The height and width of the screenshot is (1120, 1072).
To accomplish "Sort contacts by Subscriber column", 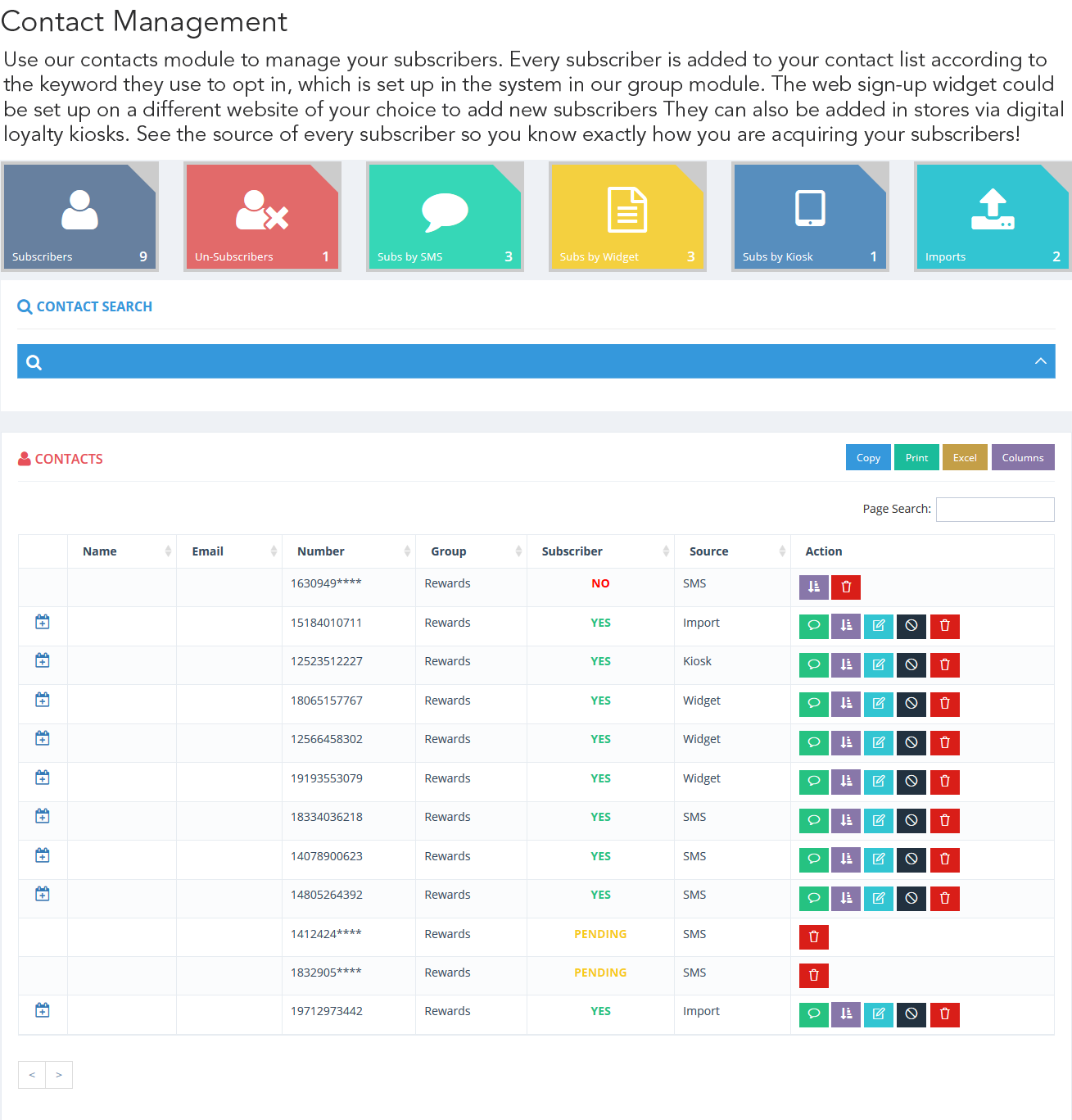I will click(600, 551).
